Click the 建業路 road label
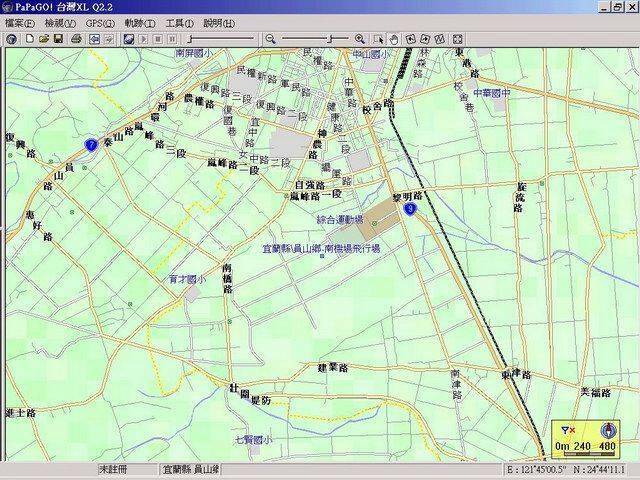Viewport: 640px width, 480px height. [x=333, y=368]
